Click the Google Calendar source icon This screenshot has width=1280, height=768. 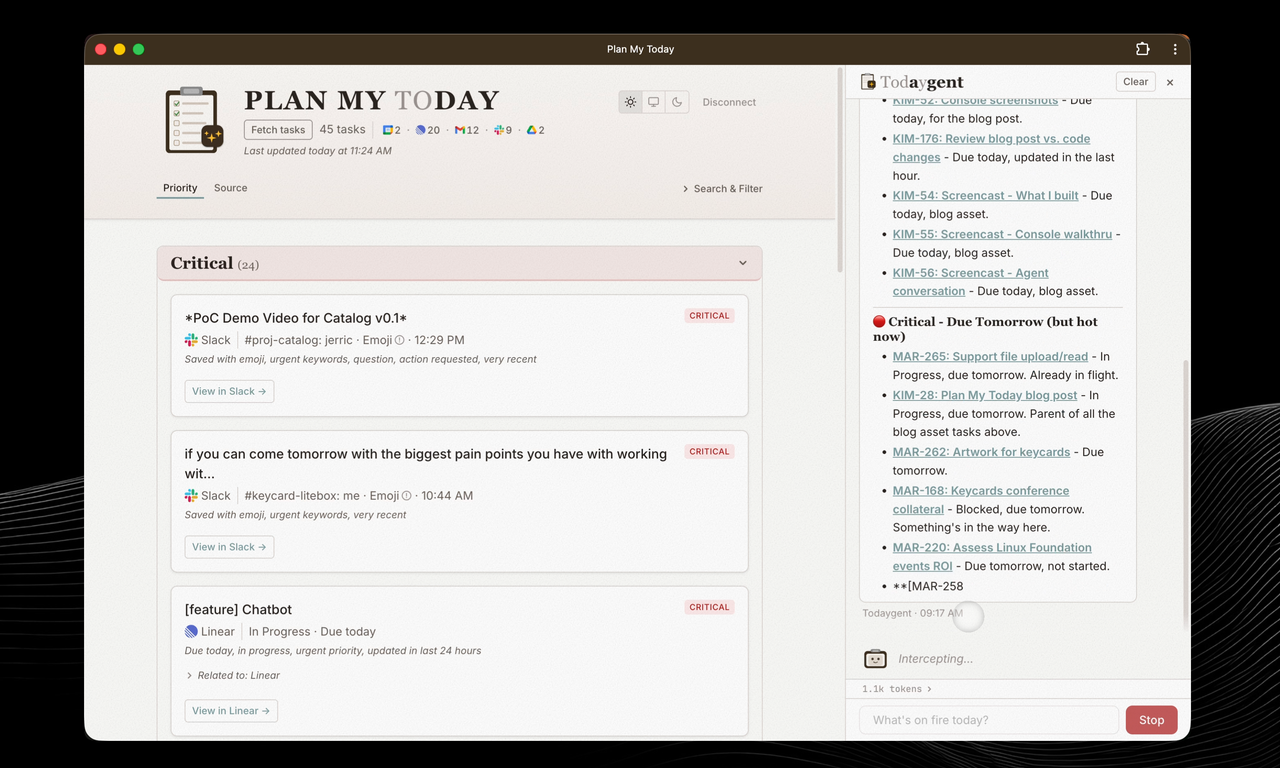click(x=388, y=130)
